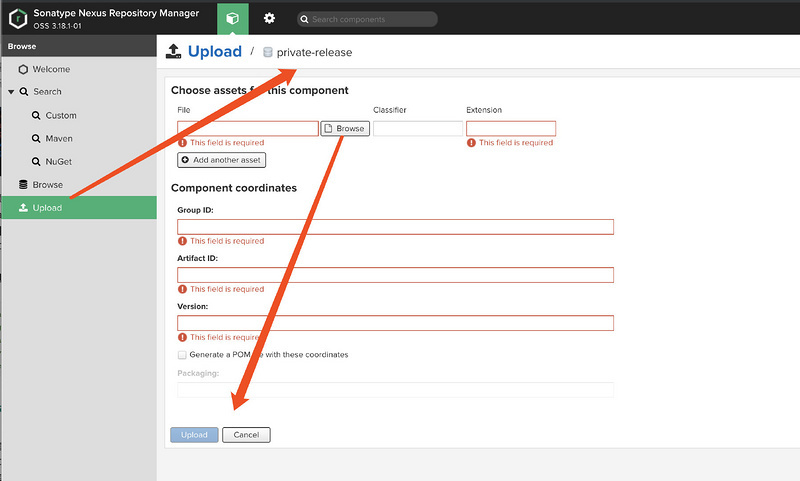Collapse the Search tree node

tap(11, 92)
